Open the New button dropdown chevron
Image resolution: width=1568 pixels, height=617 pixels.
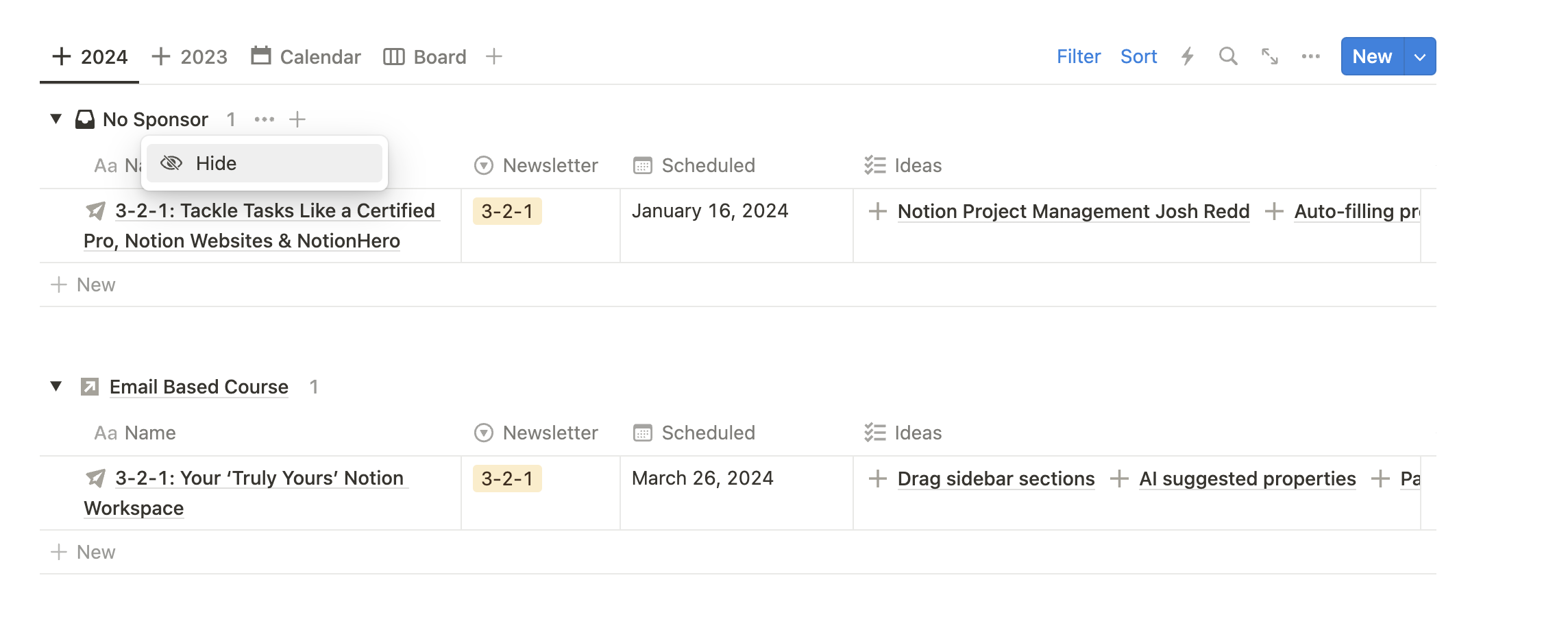point(1419,56)
